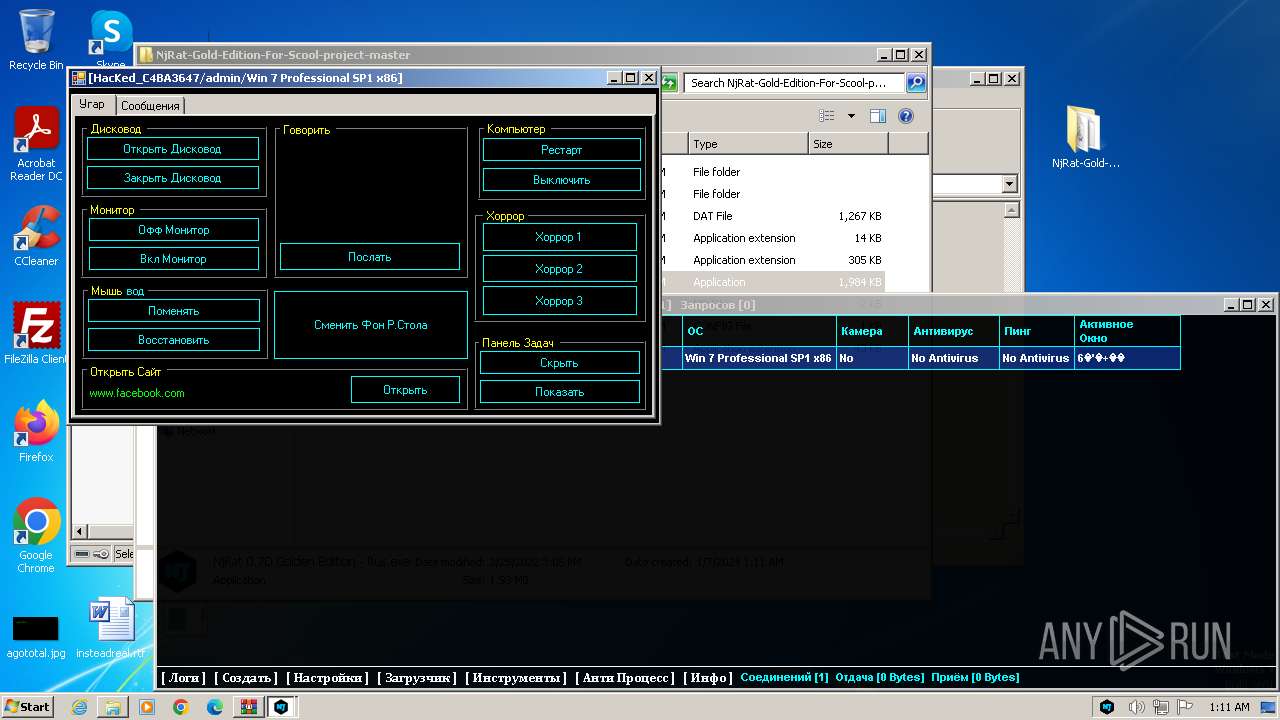The image size is (1280, 720).
Task: Click Сменить Фон Р.Стола button
Action: coord(371,325)
